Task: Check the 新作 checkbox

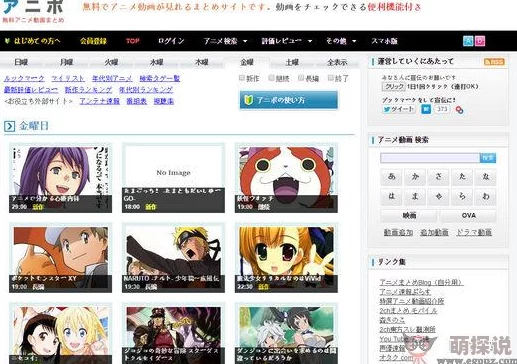Action: [x=242, y=78]
